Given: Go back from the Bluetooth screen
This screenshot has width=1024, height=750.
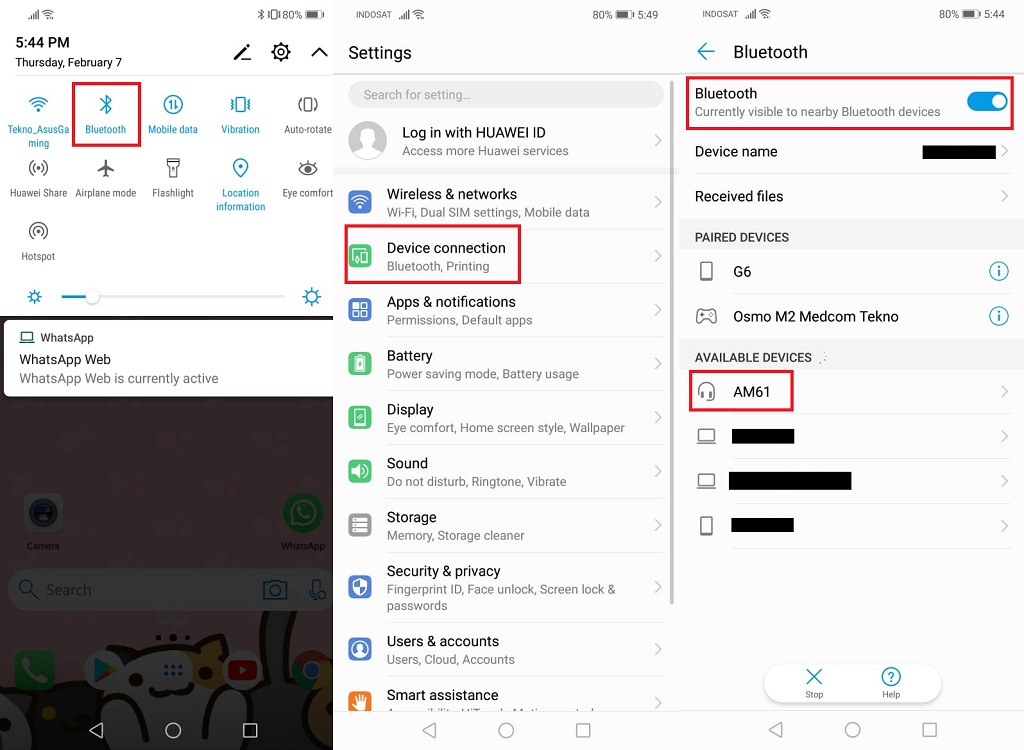Looking at the screenshot, I should coord(706,52).
